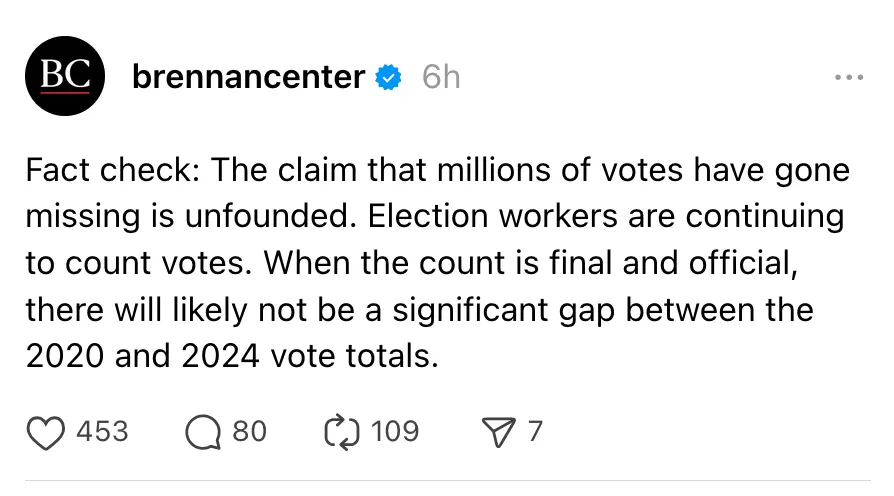View the 453 likes count
894x496 pixels.
tap(102, 431)
